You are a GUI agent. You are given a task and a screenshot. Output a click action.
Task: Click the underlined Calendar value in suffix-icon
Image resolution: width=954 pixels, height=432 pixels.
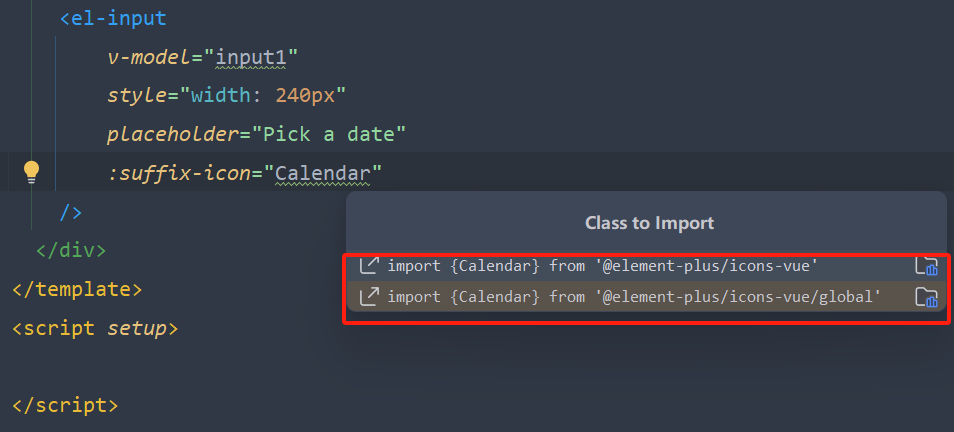[322, 173]
